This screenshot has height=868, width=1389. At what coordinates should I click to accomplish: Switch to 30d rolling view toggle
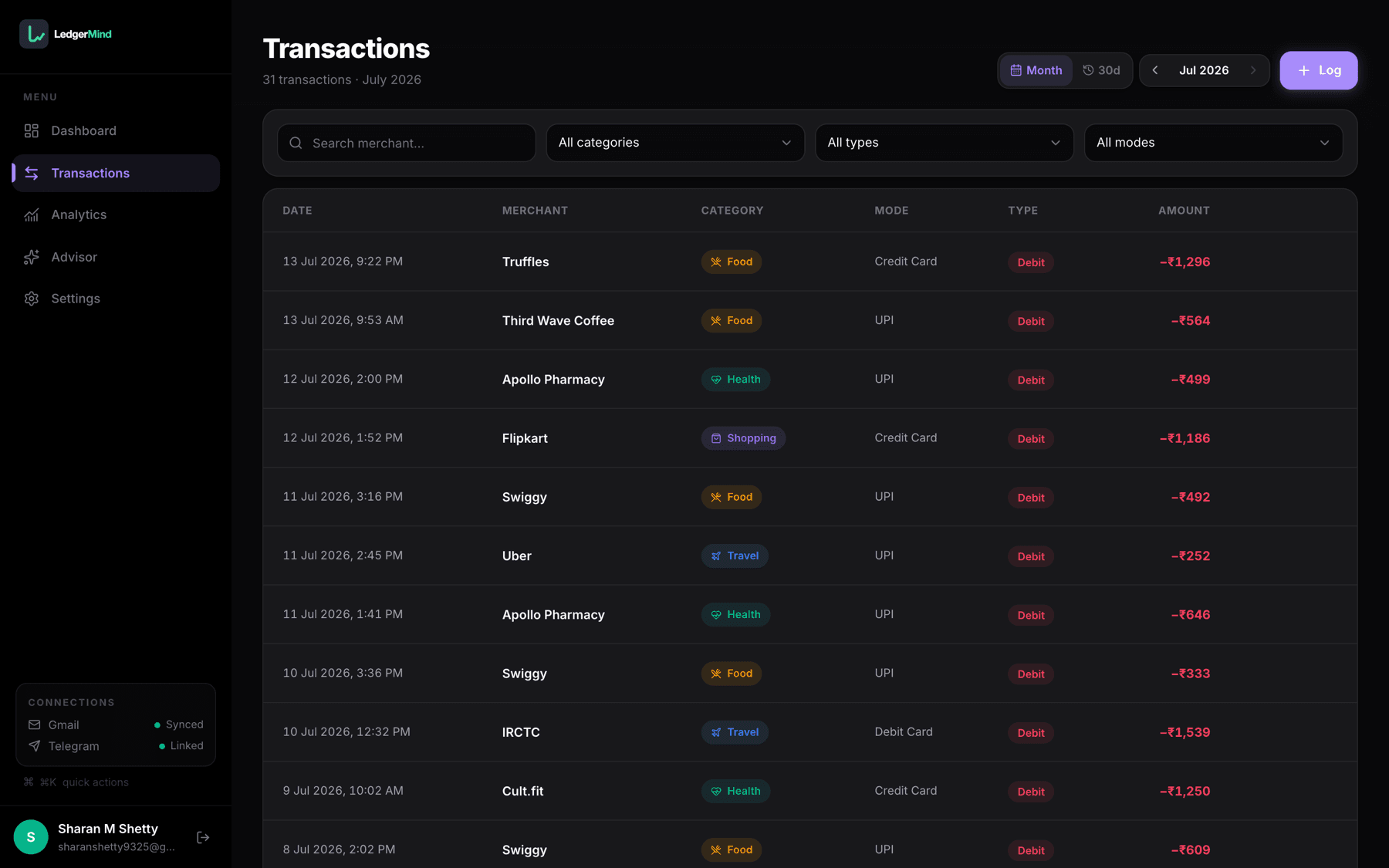point(1101,70)
